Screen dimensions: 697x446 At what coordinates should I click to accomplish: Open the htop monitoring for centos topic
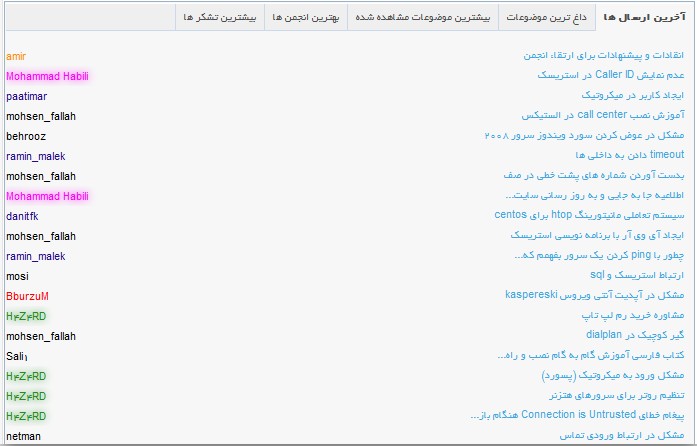(589, 215)
